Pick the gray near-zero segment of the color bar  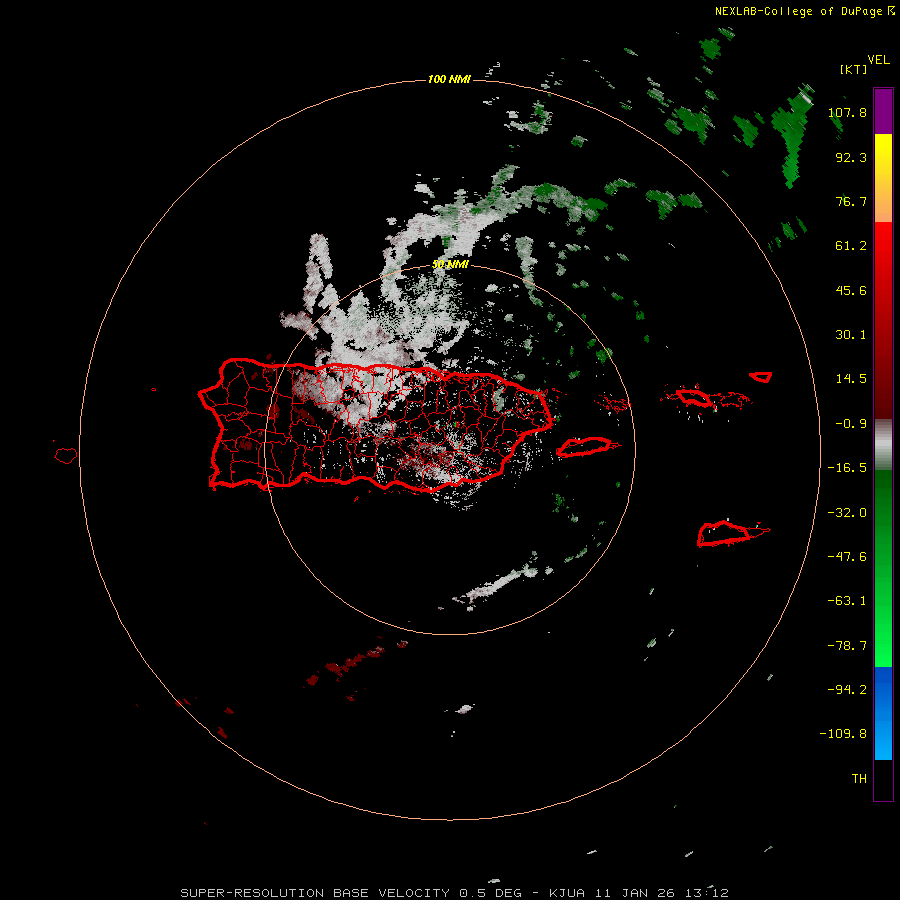(x=883, y=445)
